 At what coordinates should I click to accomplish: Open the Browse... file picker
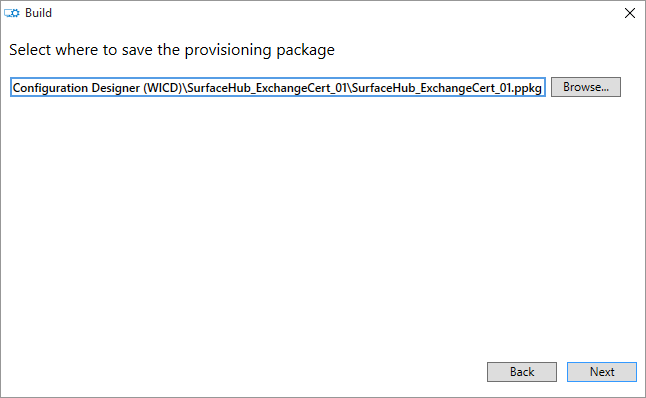585,87
